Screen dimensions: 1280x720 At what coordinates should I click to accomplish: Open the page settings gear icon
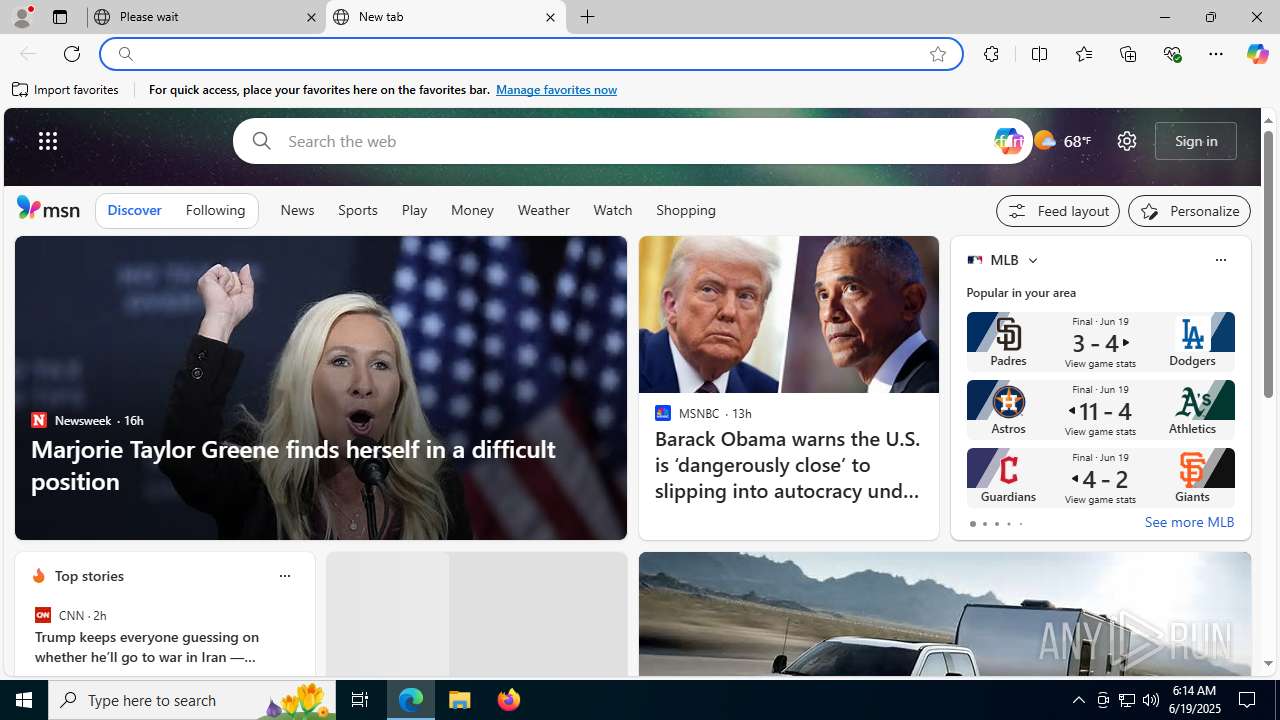coord(1127,141)
